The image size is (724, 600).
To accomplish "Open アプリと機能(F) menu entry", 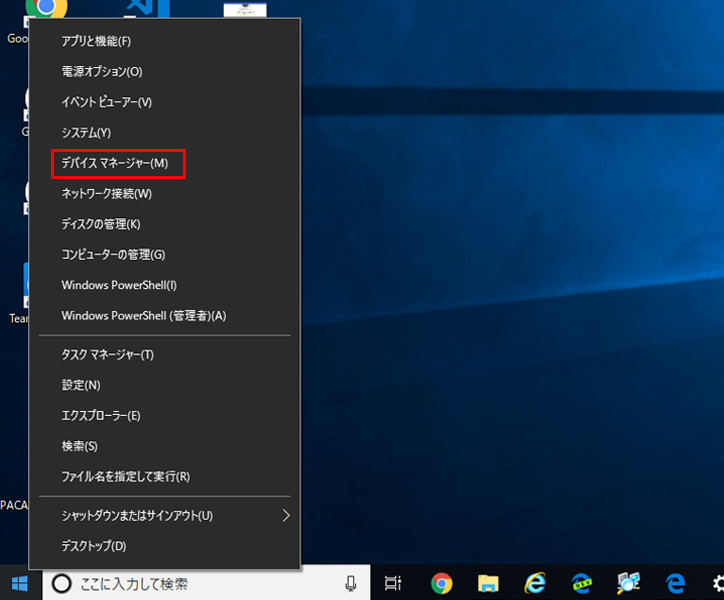I will click(96, 41).
